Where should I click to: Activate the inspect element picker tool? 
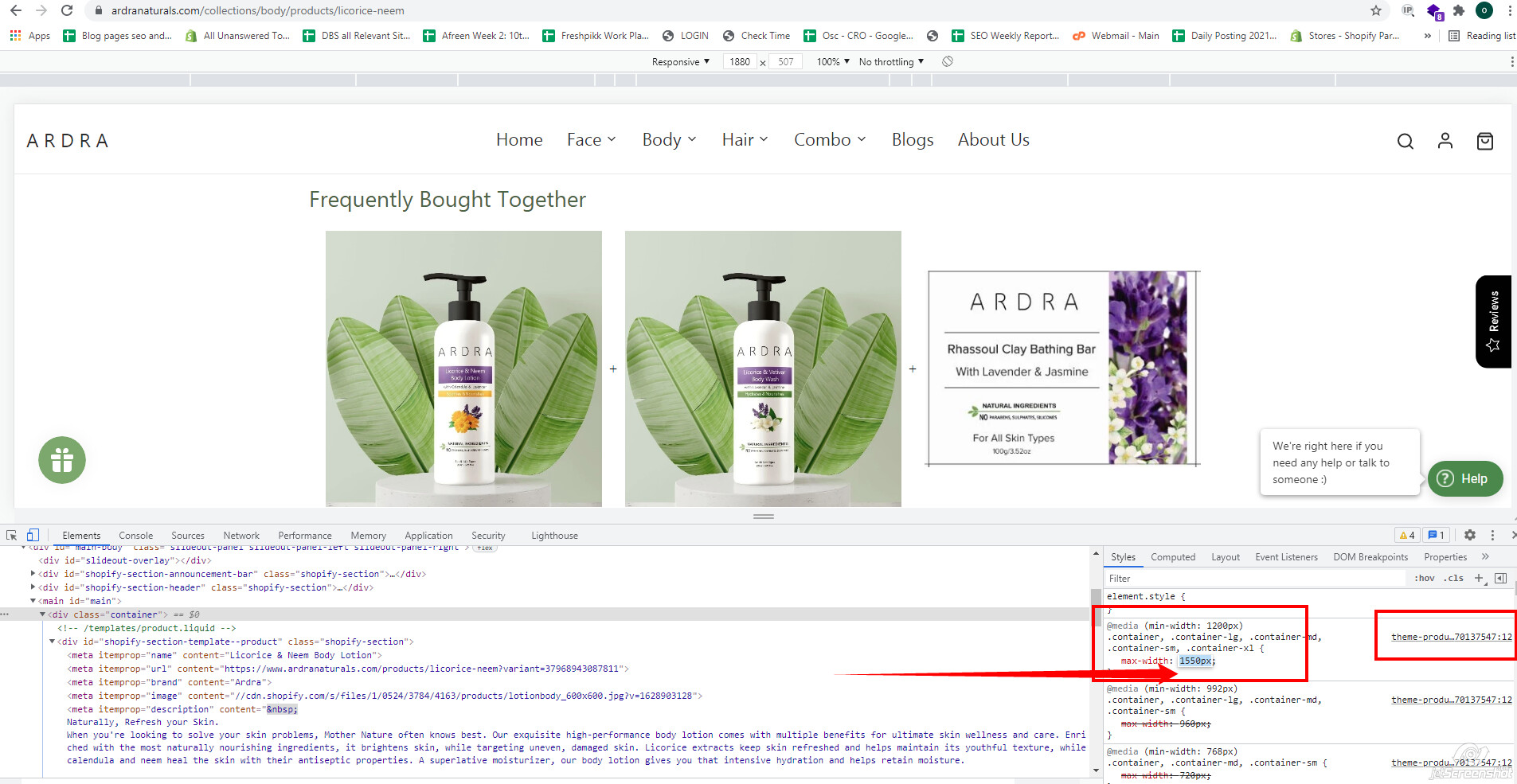coord(11,536)
